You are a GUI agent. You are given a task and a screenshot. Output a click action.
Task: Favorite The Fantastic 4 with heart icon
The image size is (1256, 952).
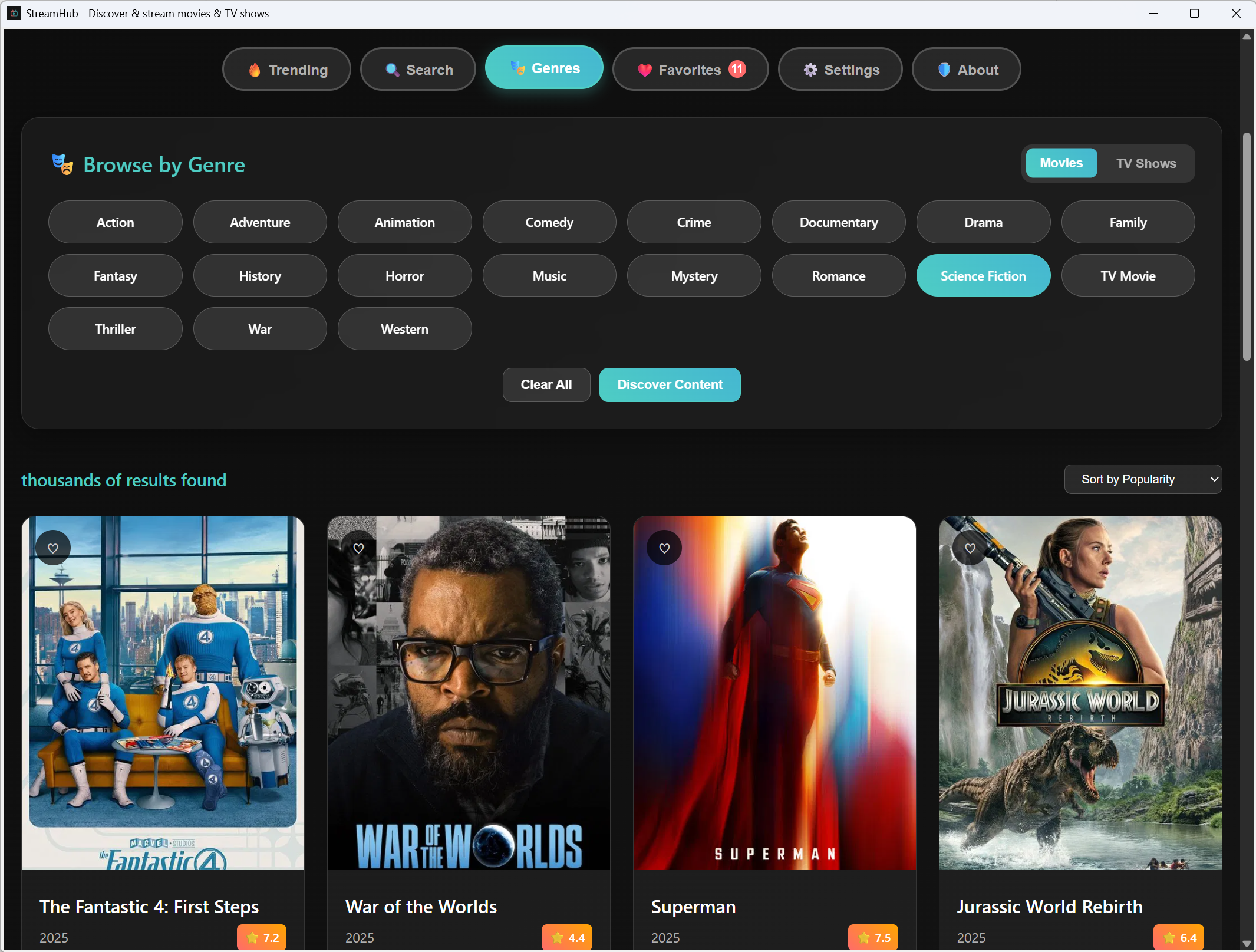pos(53,548)
